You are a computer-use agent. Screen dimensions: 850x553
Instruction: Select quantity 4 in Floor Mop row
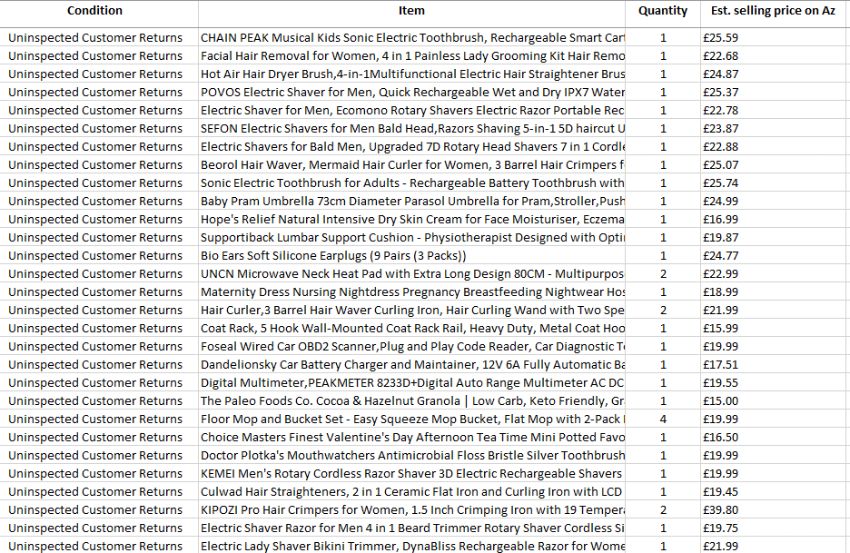663,419
